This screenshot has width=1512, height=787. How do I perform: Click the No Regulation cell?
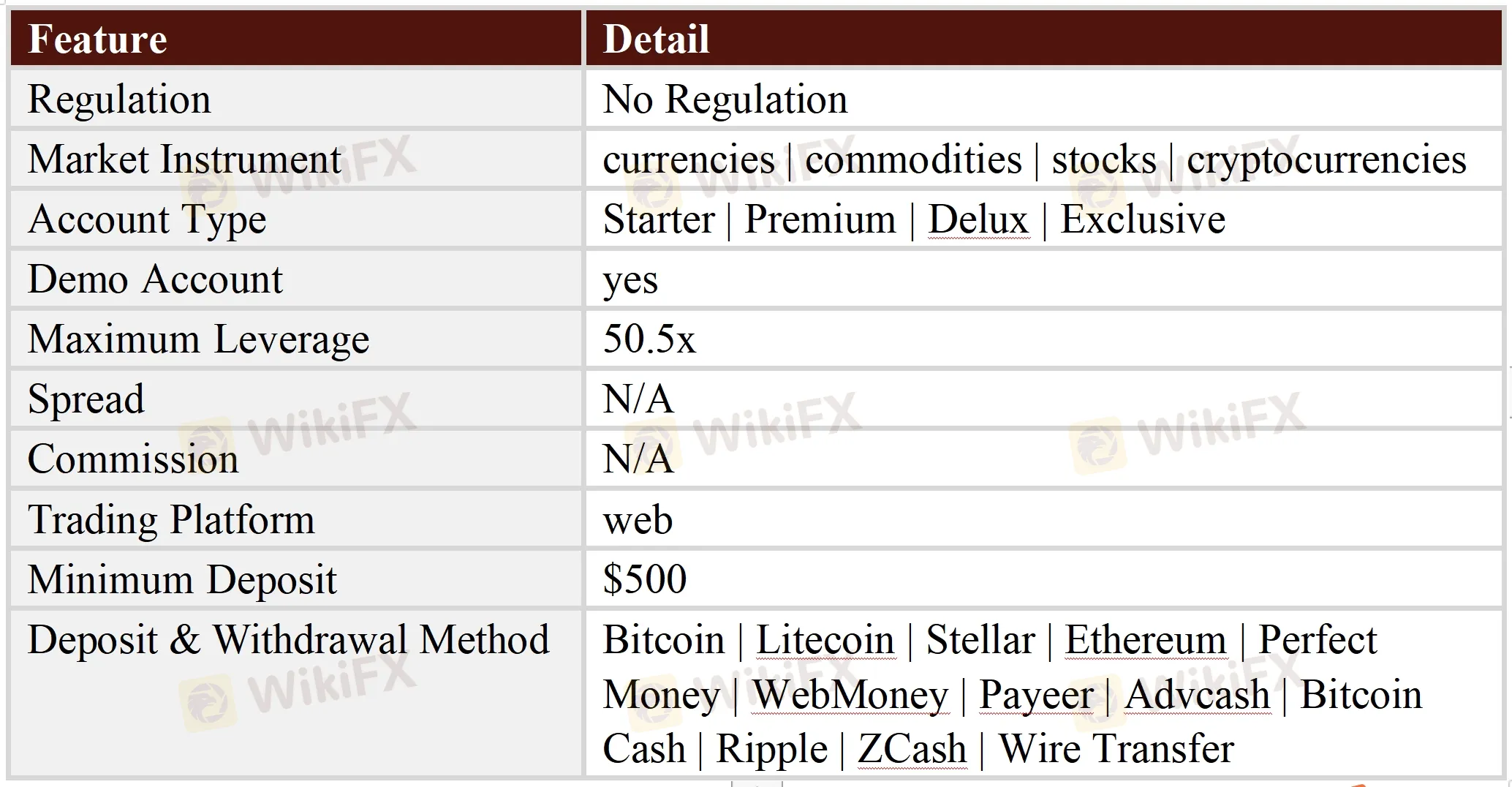[725, 99]
